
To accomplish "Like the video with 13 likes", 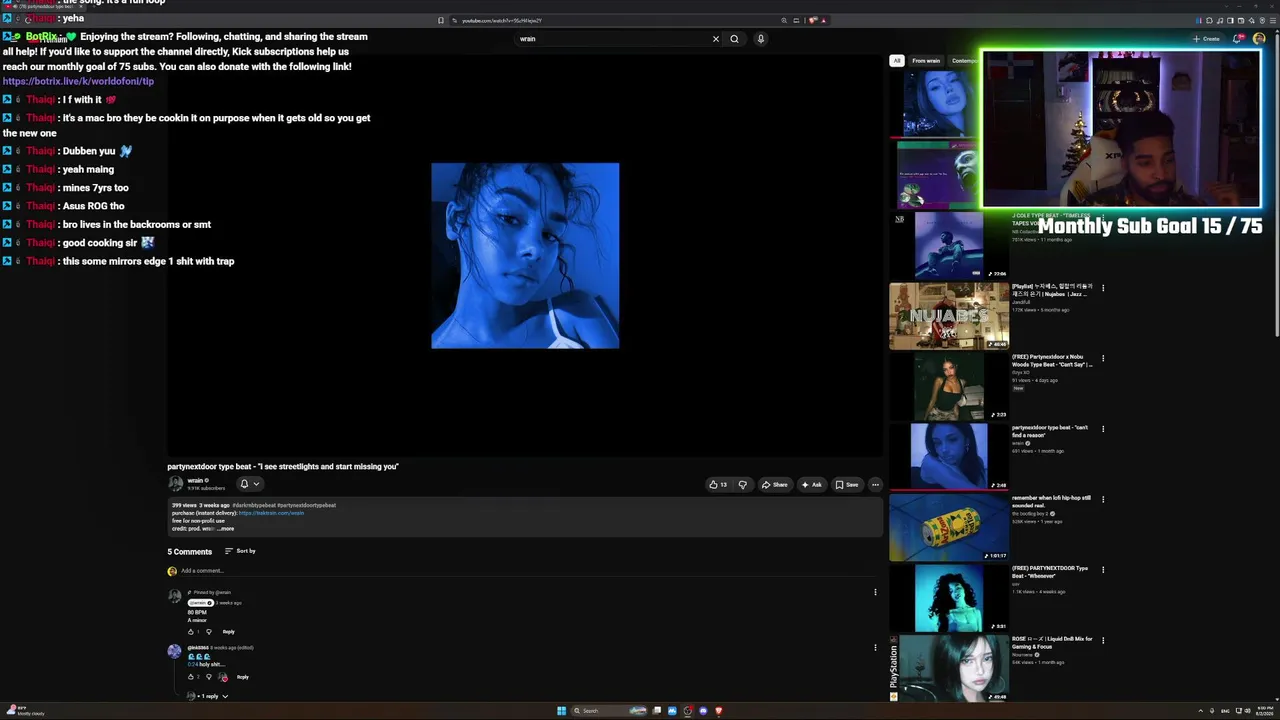I will [717, 485].
